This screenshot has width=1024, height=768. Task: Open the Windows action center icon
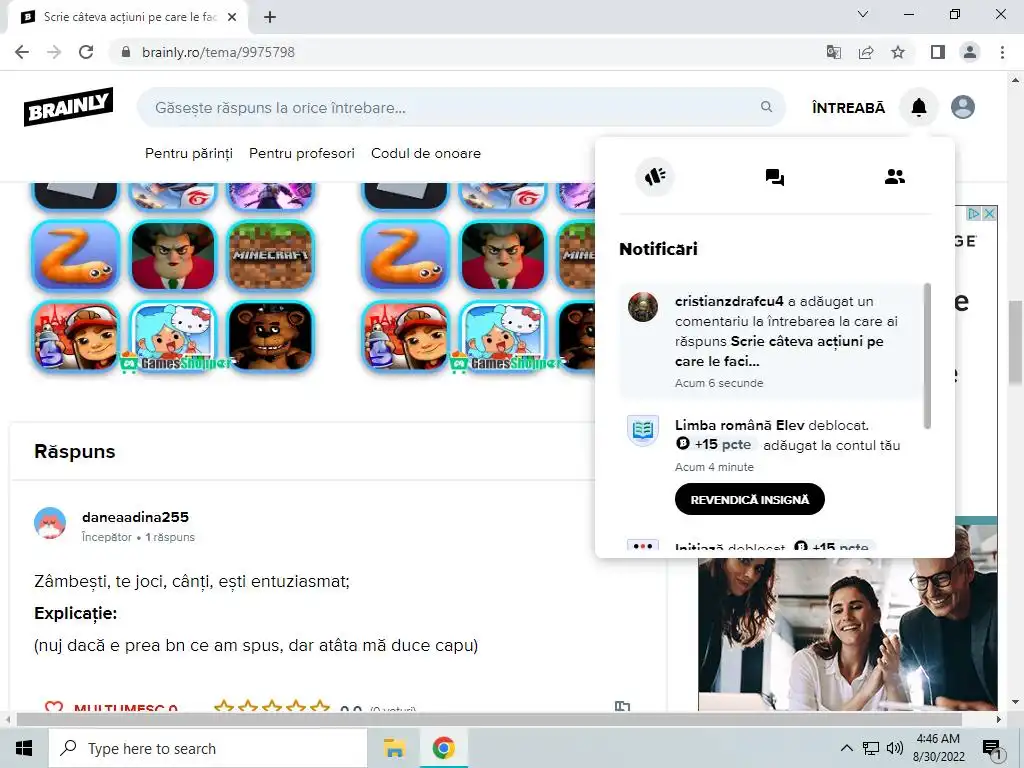[x=992, y=749]
